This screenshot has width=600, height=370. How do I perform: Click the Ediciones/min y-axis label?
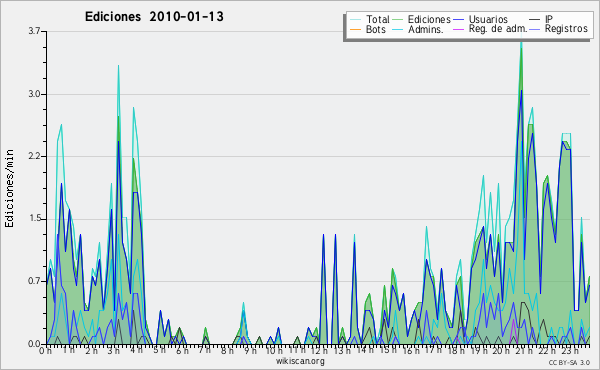point(9,188)
